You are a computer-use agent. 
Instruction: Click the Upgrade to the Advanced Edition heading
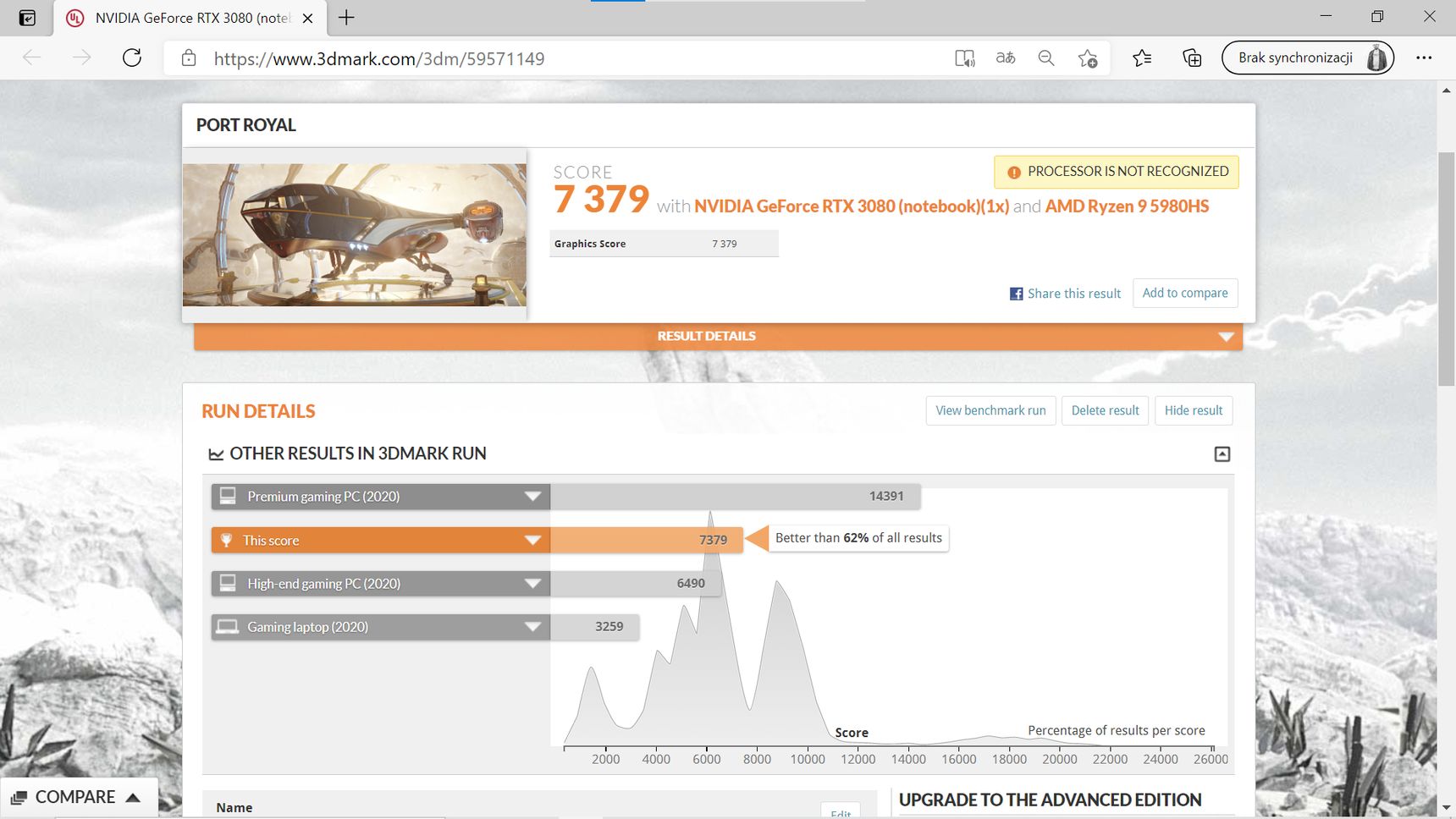pos(1050,800)
